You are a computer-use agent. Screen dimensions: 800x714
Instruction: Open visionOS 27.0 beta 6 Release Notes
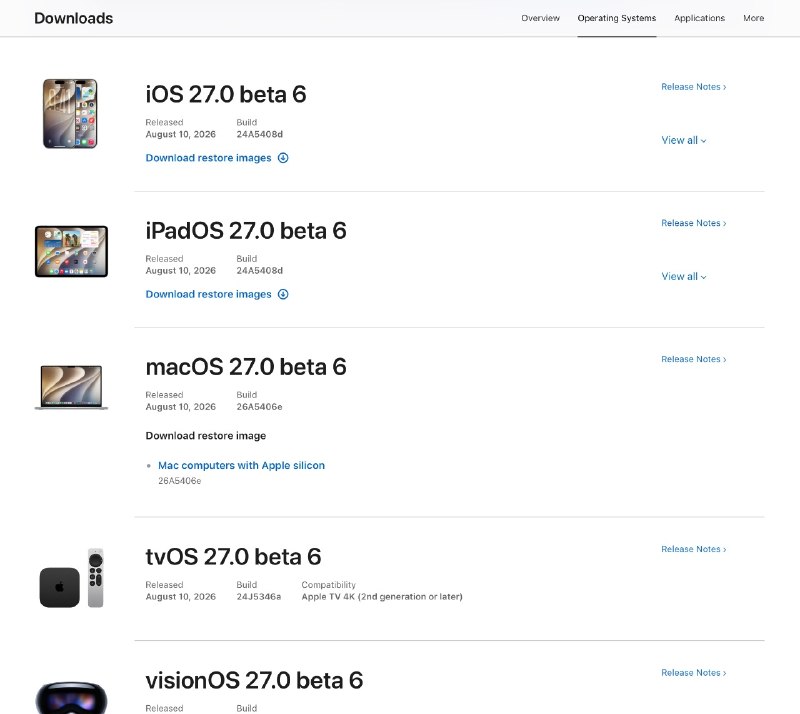[x=693, y=673]
